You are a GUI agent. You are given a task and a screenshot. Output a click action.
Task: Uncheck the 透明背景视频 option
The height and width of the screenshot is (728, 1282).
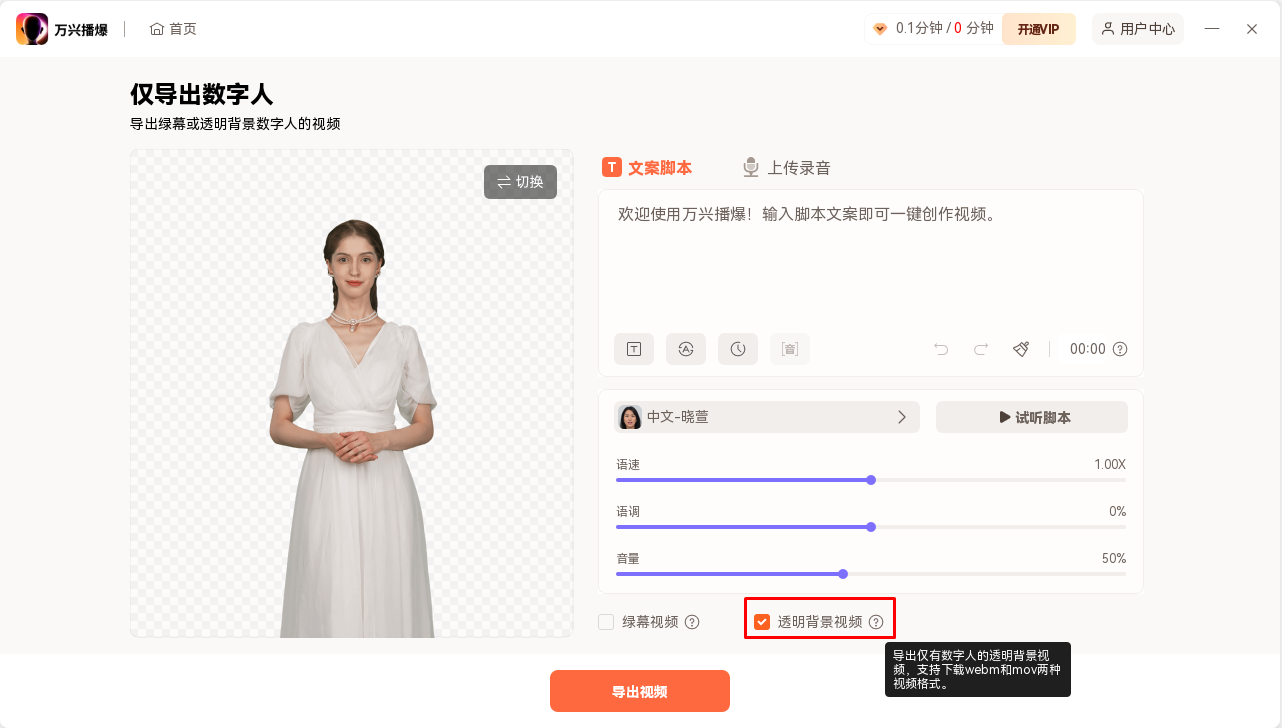tap(761, 621)
